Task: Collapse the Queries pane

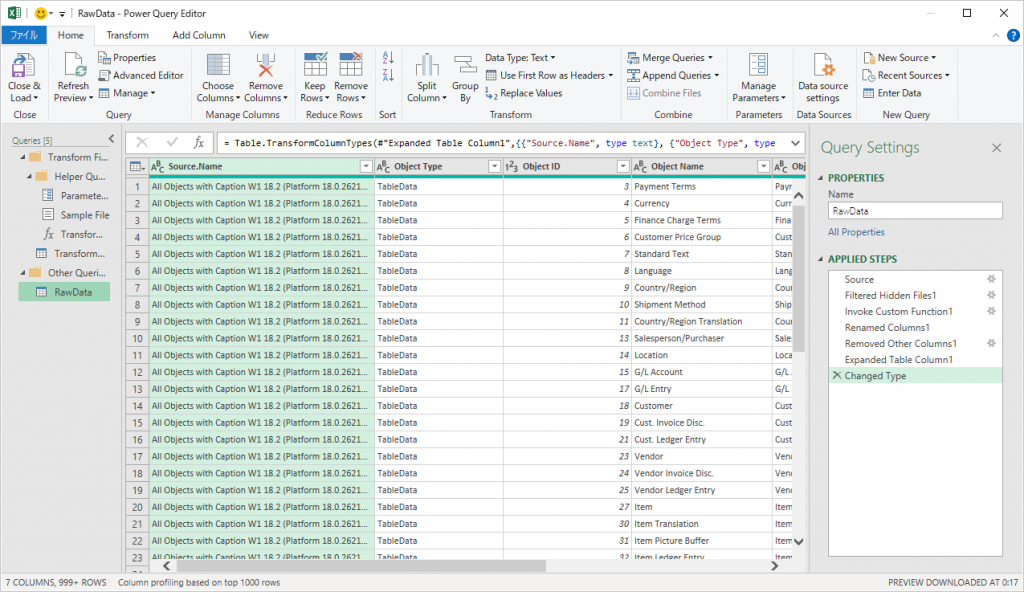Action: pyautogui.click(x=111, y=139)
